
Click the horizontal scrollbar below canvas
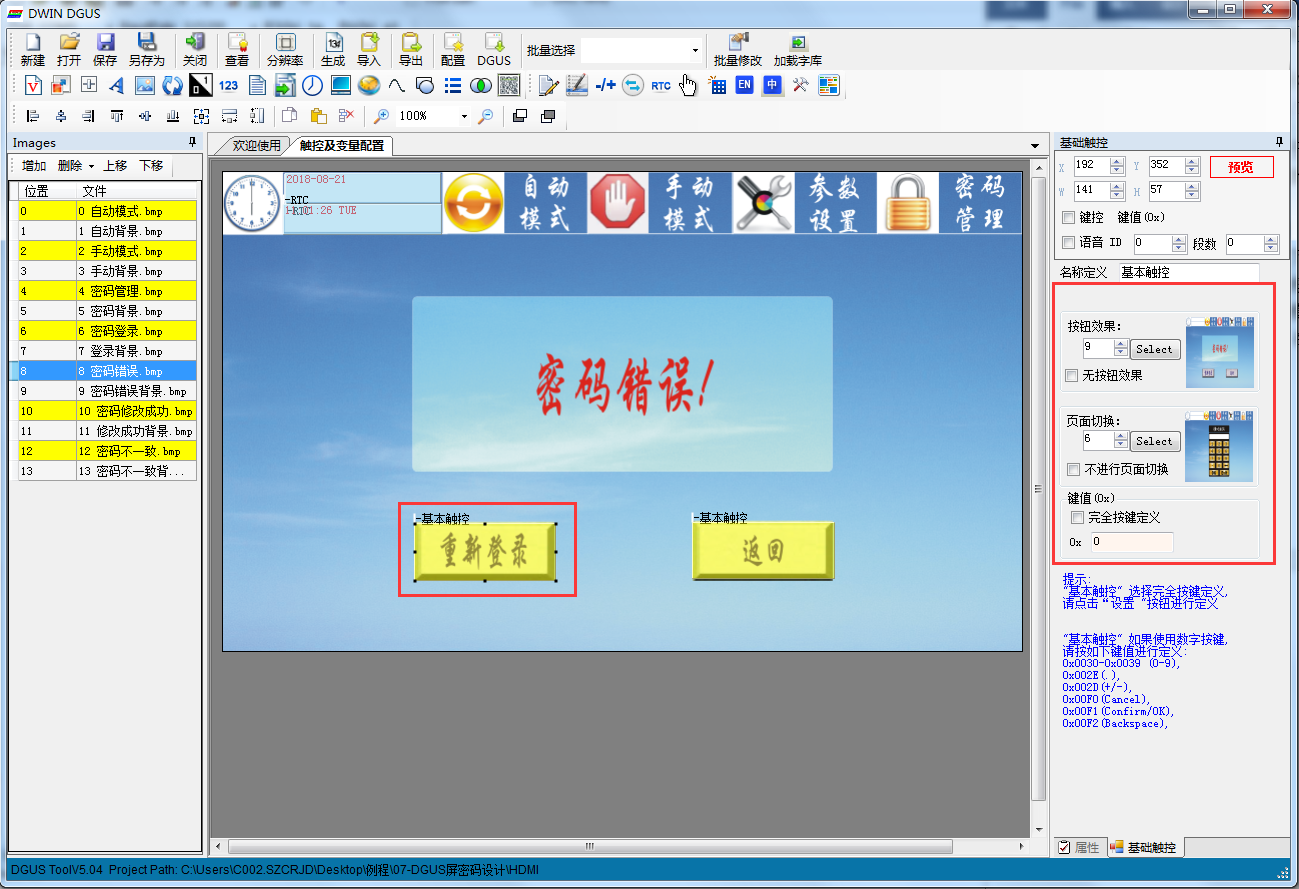click(589, 846)
